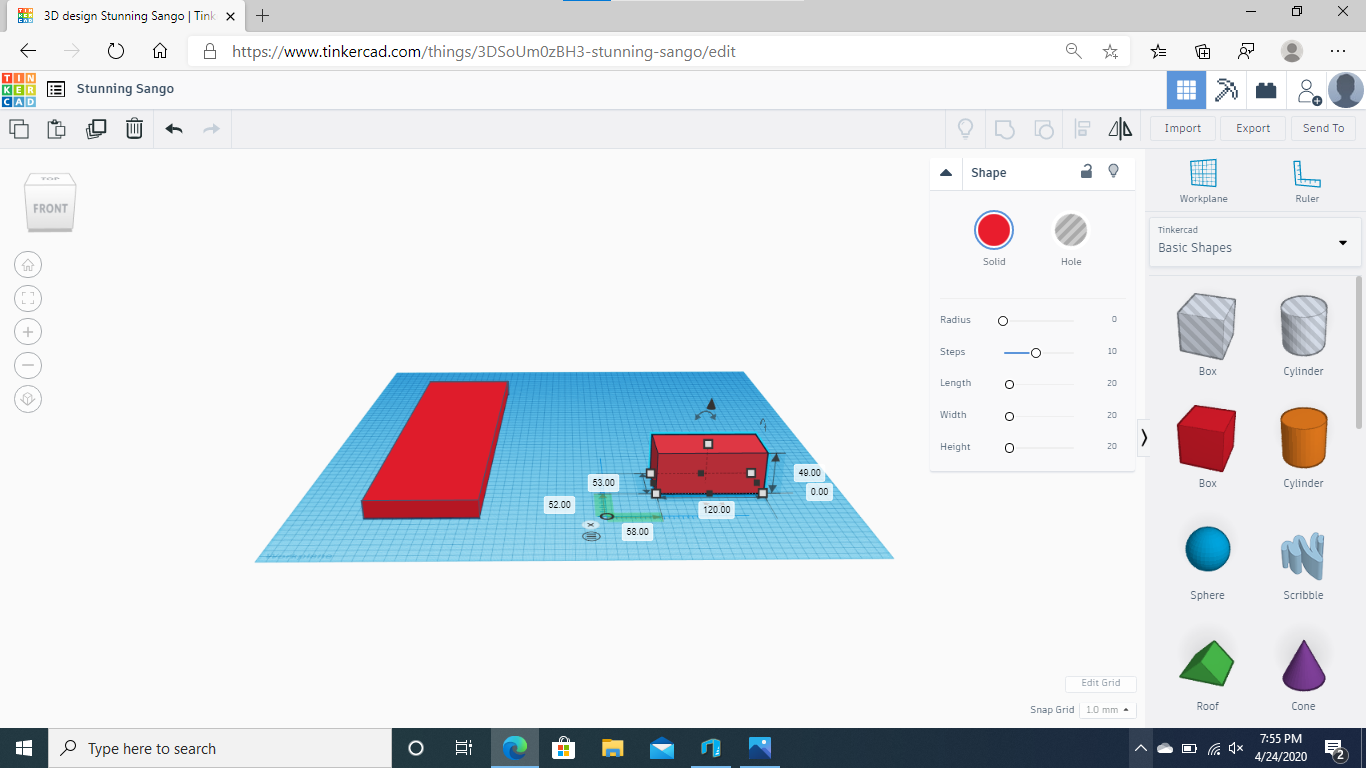The image size is (1366, 768).
Task: Select the Hole option in the Shape panel
Action: (x=1071, y=231)
